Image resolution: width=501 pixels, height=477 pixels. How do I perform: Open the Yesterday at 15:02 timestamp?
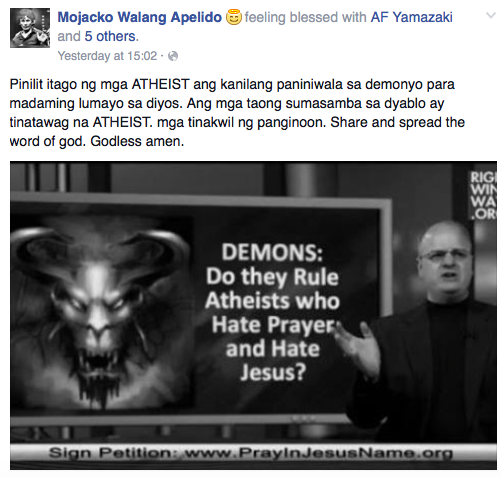[107, 56]
